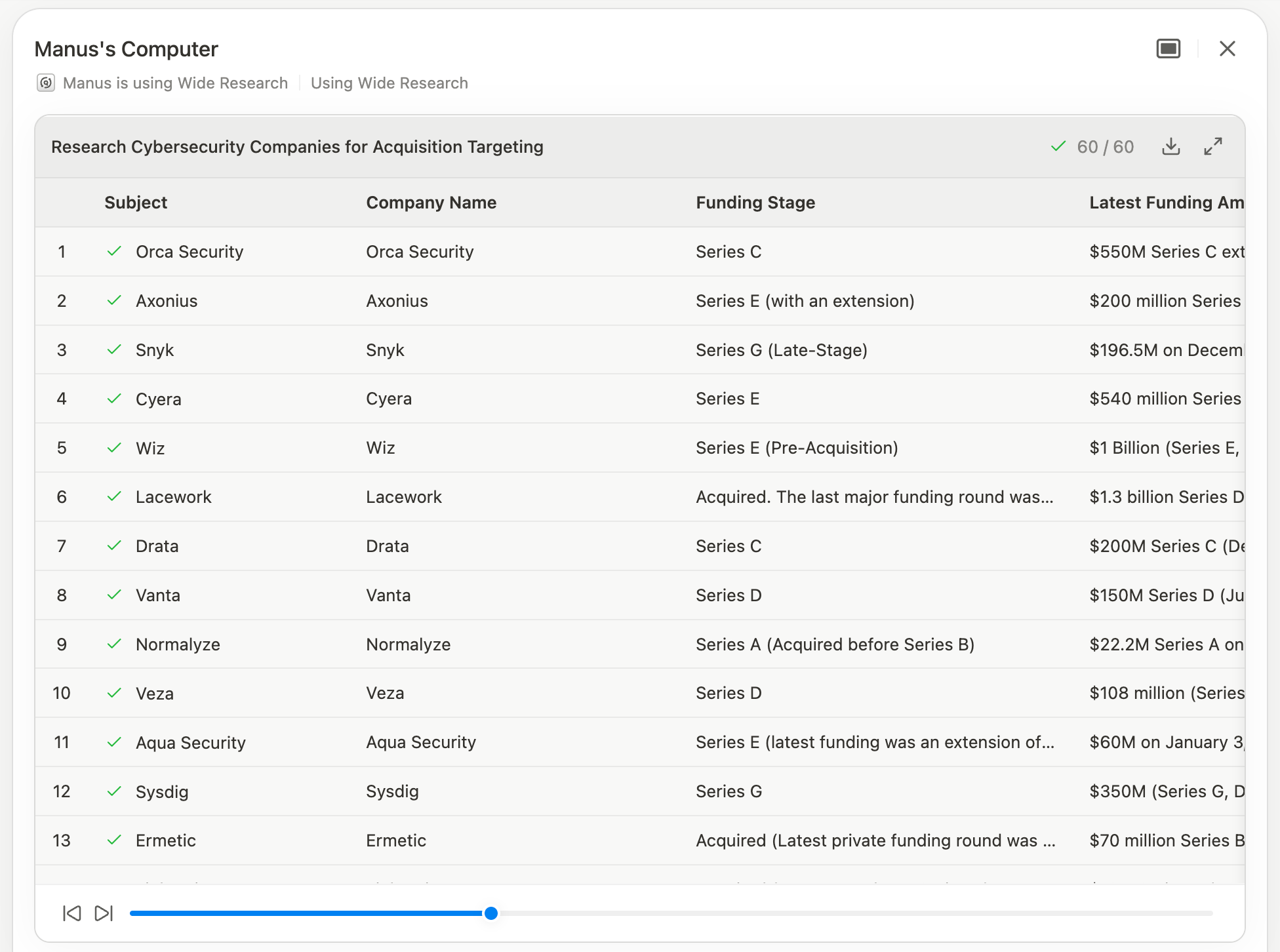Select the Aqua Security company name cell

click(421, 742)
